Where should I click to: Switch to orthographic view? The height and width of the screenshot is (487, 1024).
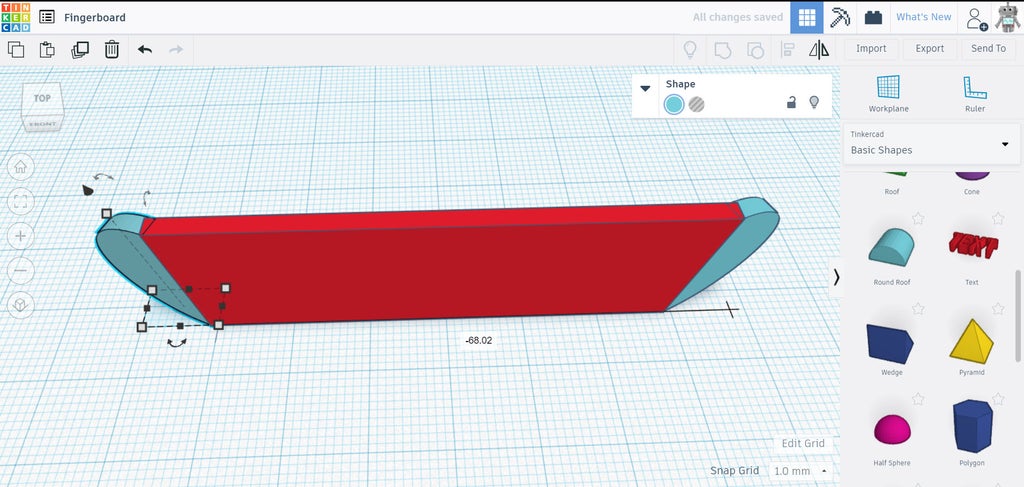(20, 305)
